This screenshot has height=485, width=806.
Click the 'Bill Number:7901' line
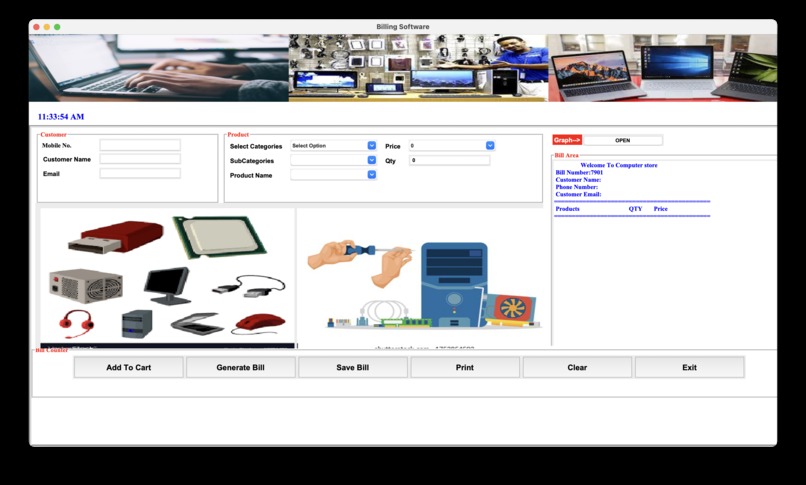579,173
